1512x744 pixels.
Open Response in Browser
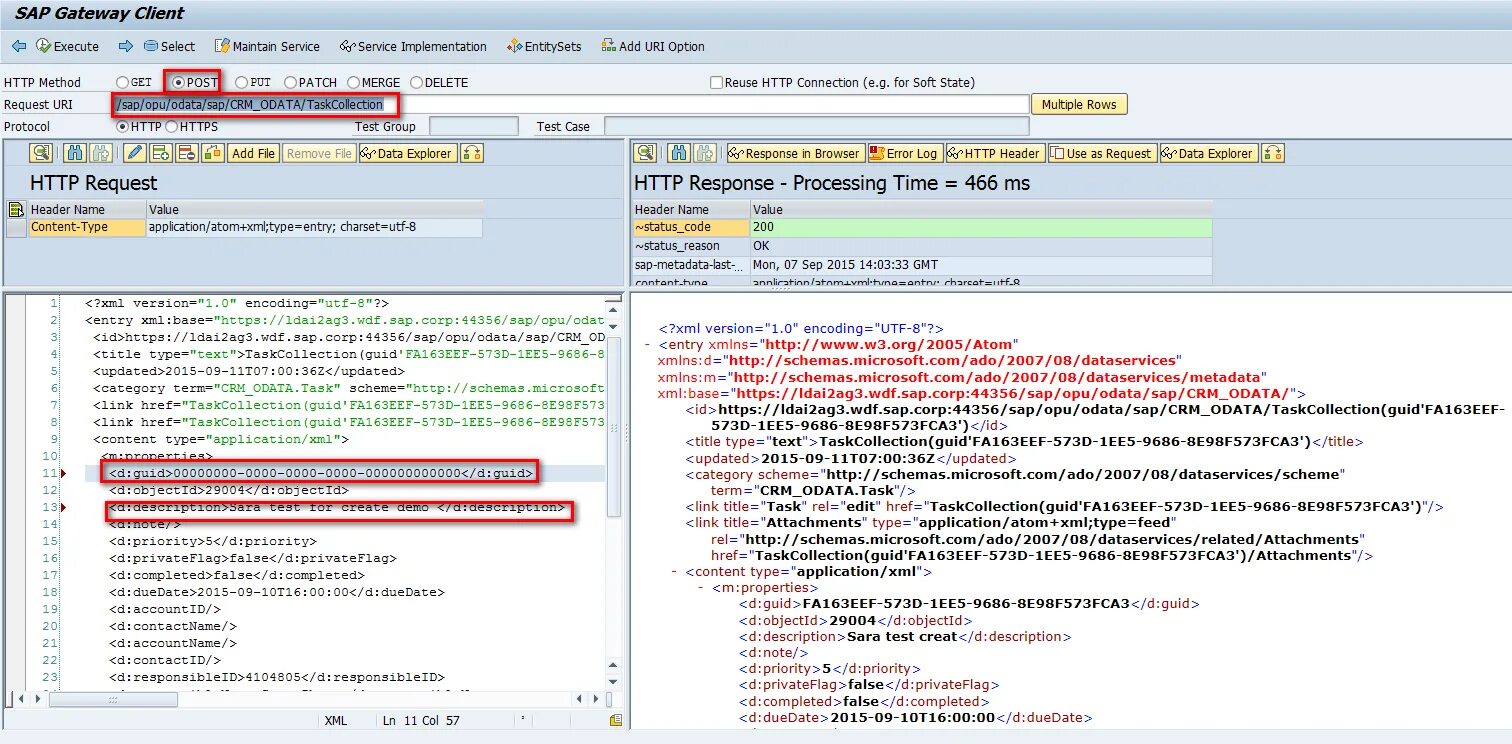[794, 153]
